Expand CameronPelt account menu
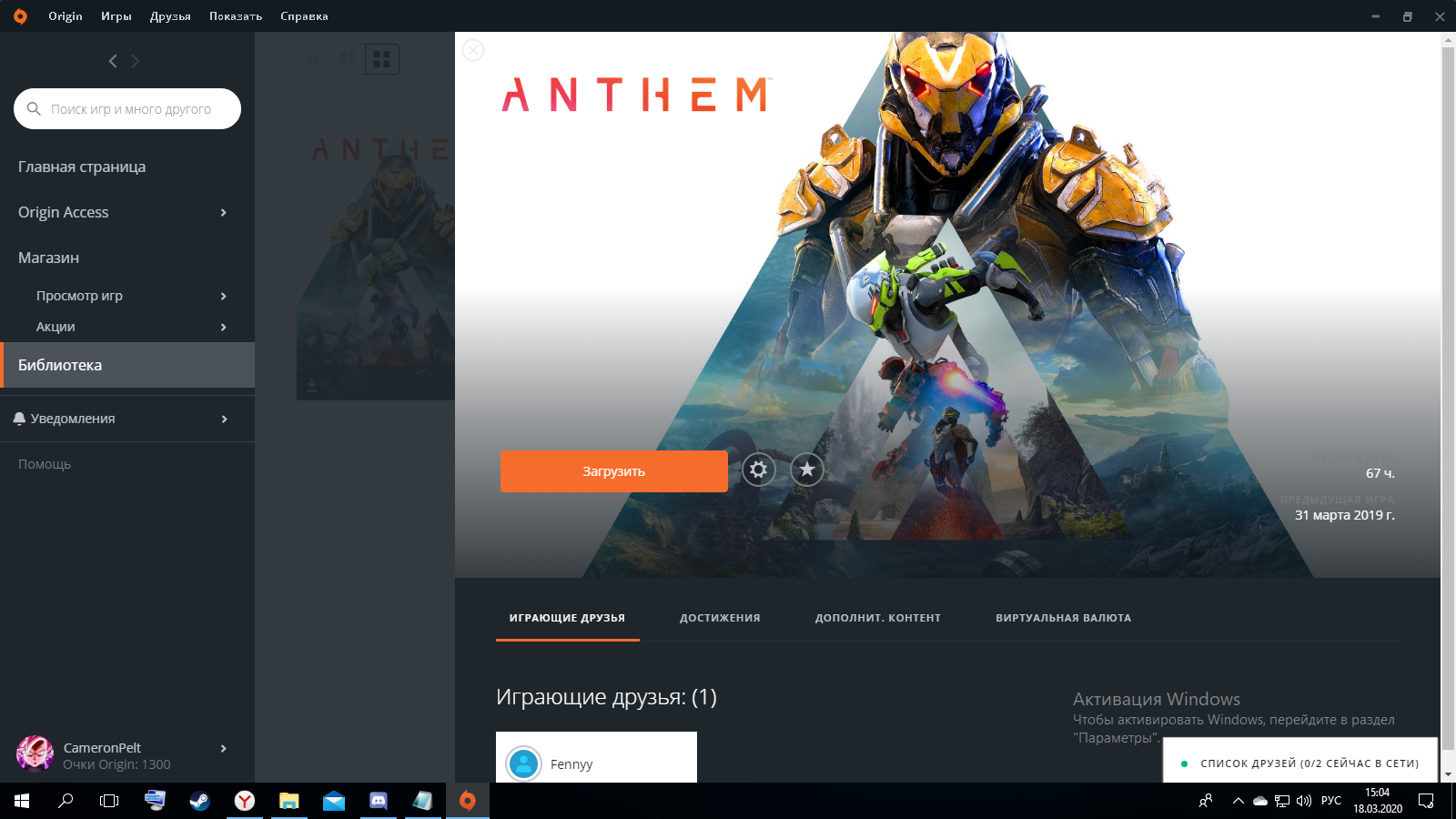Image resolution: width=1456 pixels, height=819 pixels. pyautogui.click(x=223, y=748)
